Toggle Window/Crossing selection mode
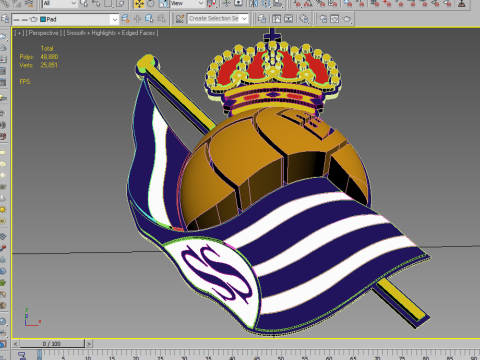Screen dimensions: 480x360 click(120, 4)
